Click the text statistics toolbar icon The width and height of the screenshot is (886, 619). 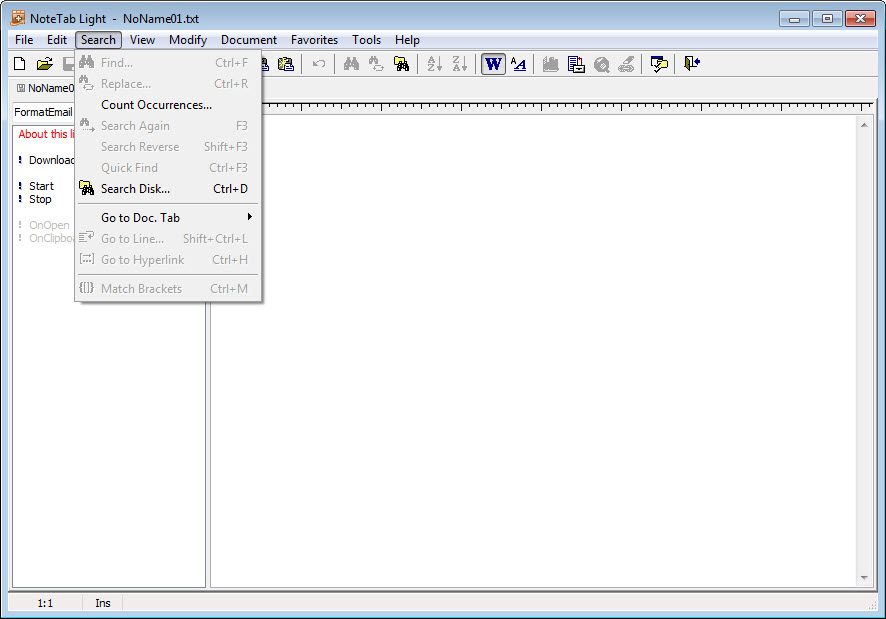coord(550,63)
